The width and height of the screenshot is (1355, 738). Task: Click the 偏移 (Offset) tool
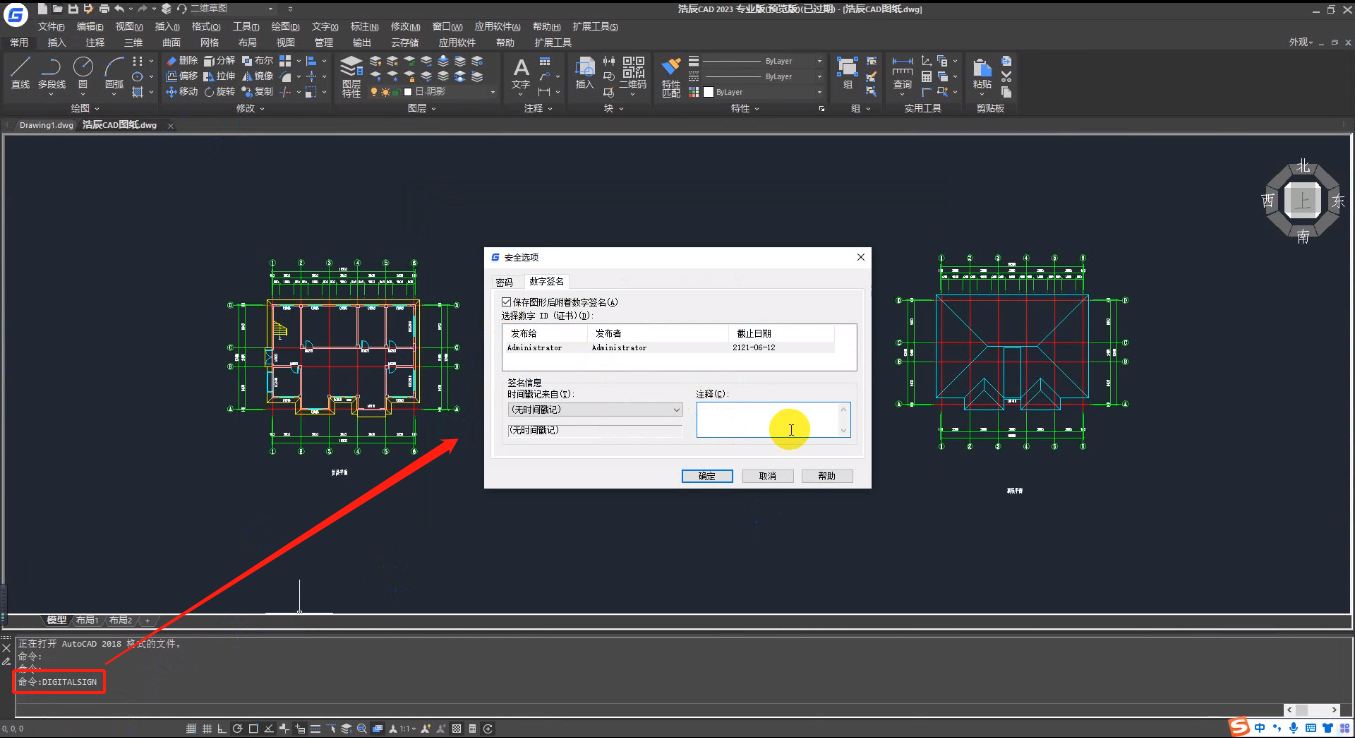[181, 76]
